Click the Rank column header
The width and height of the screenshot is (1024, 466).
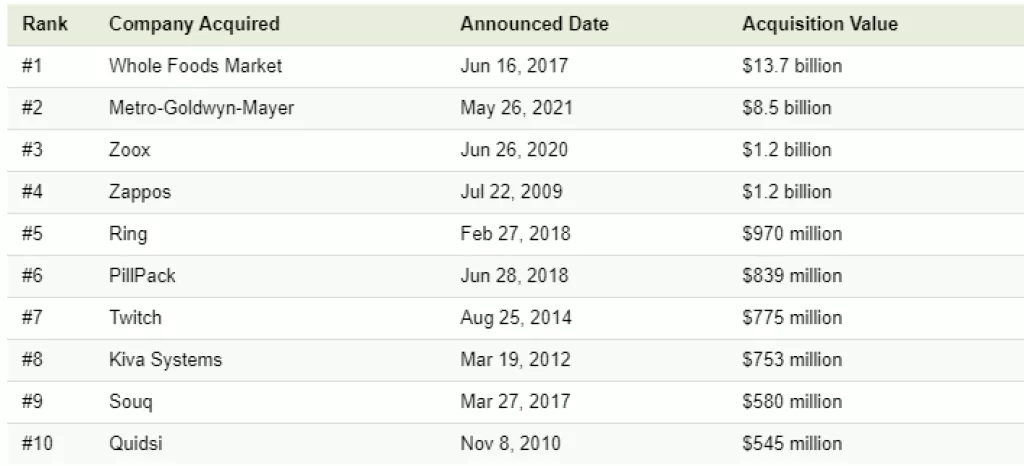[45, 24]
